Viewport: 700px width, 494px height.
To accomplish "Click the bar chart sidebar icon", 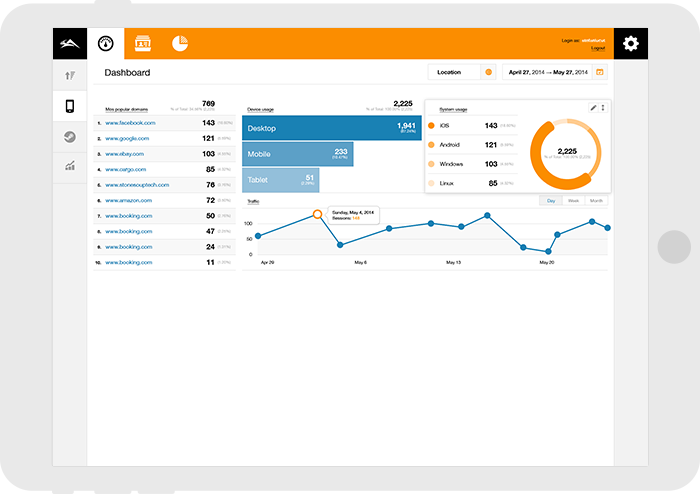I will pos(69,166).
